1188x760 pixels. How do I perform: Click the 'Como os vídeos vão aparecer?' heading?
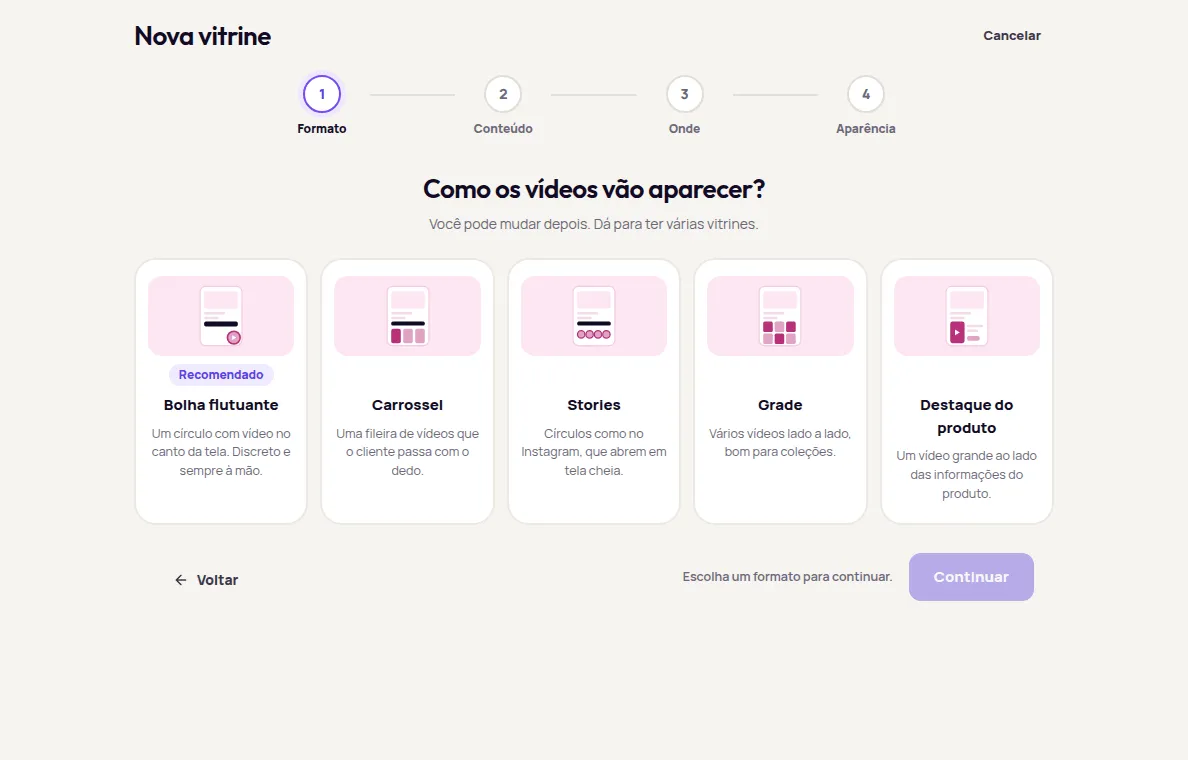pos(594,189)
